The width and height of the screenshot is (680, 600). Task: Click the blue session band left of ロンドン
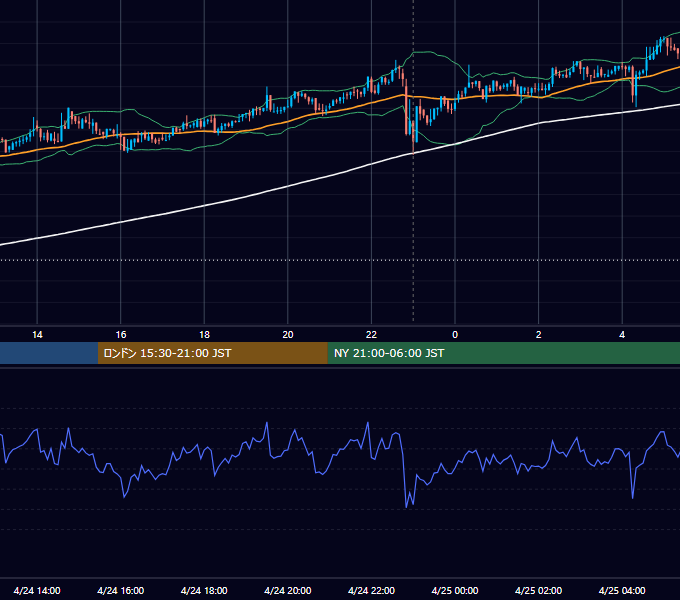(49, 353)
